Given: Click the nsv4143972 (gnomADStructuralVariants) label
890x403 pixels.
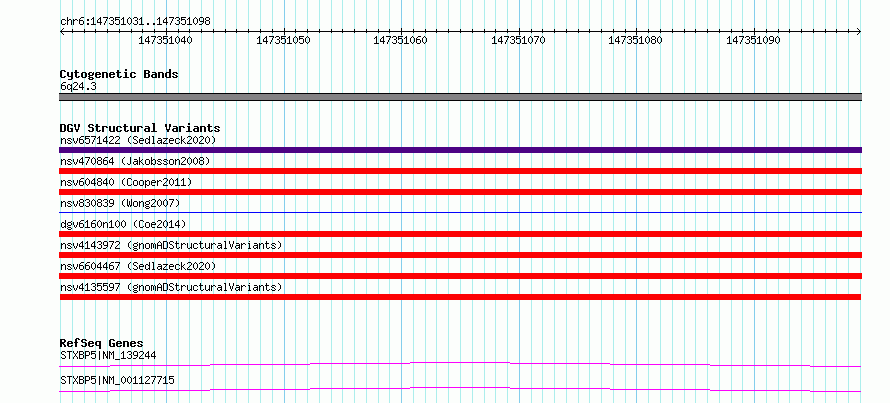Looking at the screenshot, I should click(x=171, y=245).
